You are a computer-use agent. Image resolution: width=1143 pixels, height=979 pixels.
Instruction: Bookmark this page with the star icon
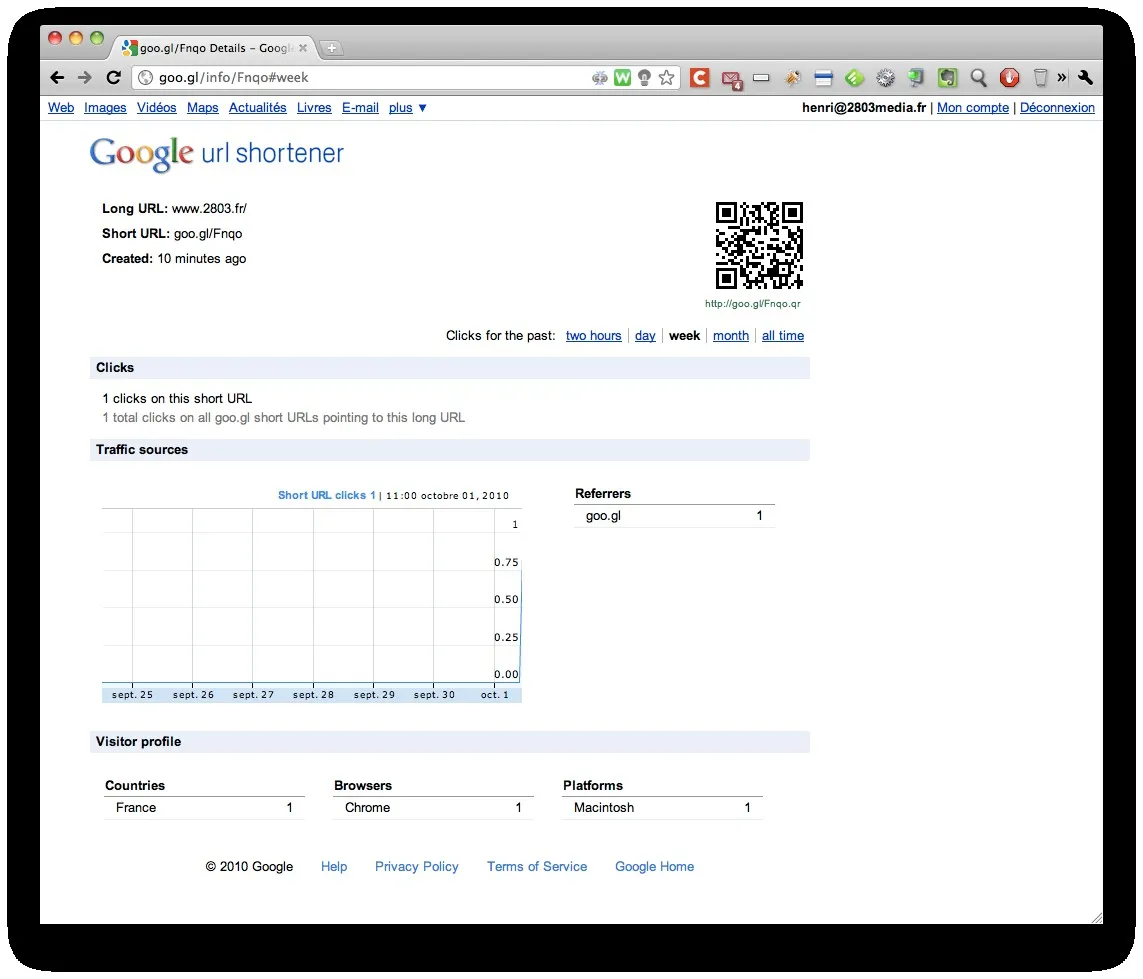coord(666,77)
